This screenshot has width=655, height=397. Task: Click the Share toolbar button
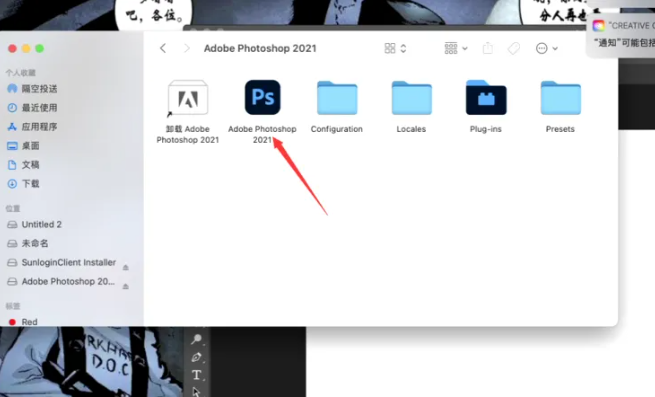pyautogui.click(x=487, y=48)
